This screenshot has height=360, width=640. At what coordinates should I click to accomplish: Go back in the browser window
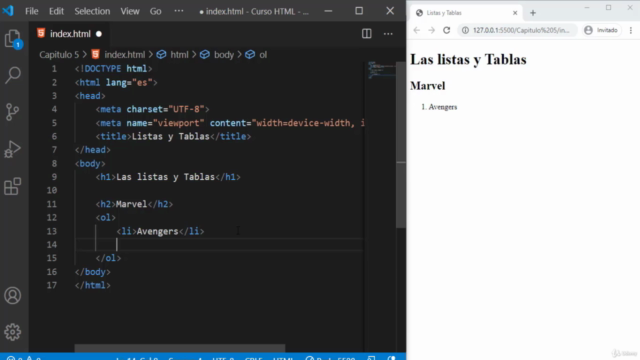click(x=416, y=30)
